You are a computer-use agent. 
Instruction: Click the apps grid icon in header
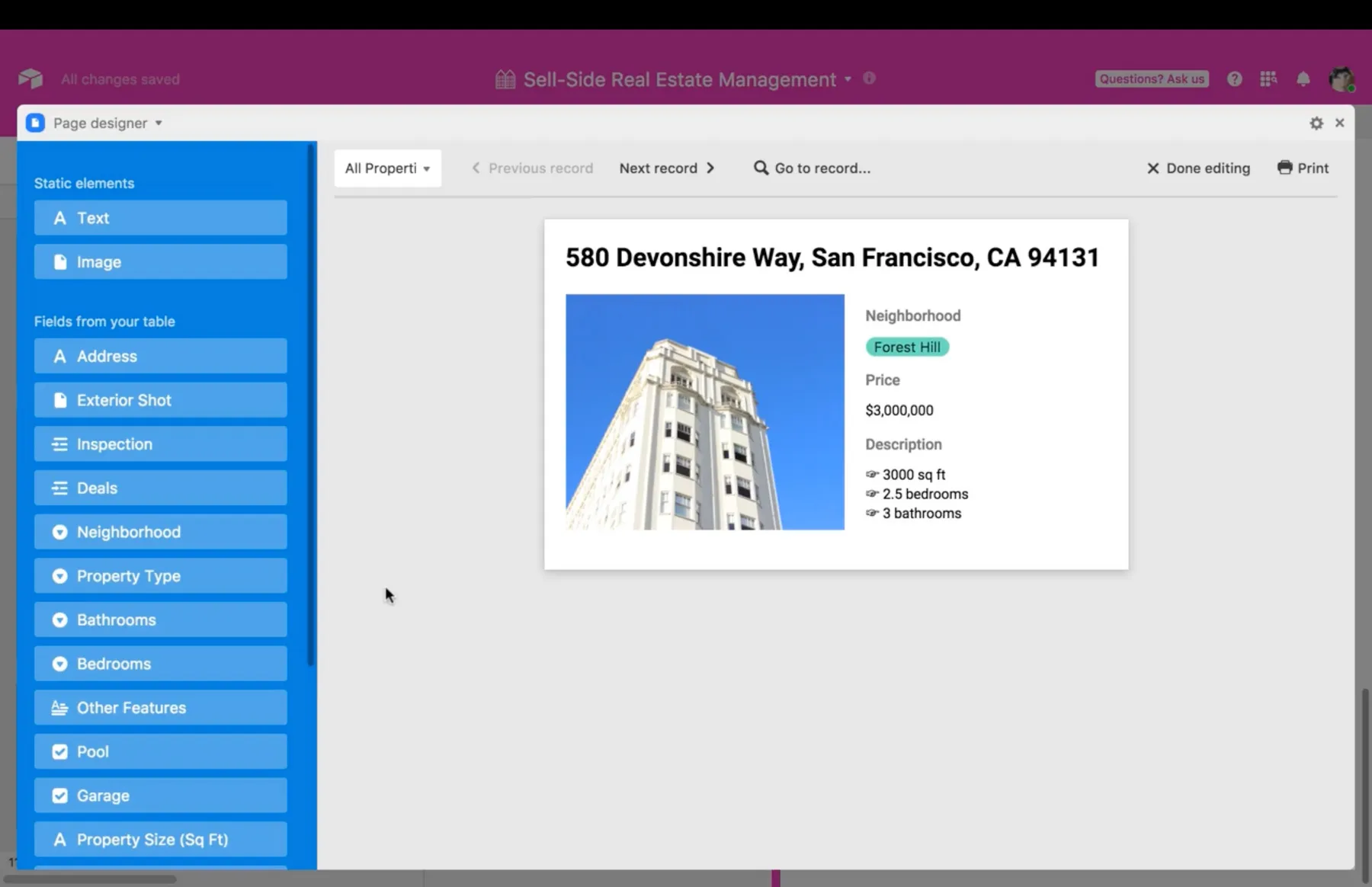1268,79
